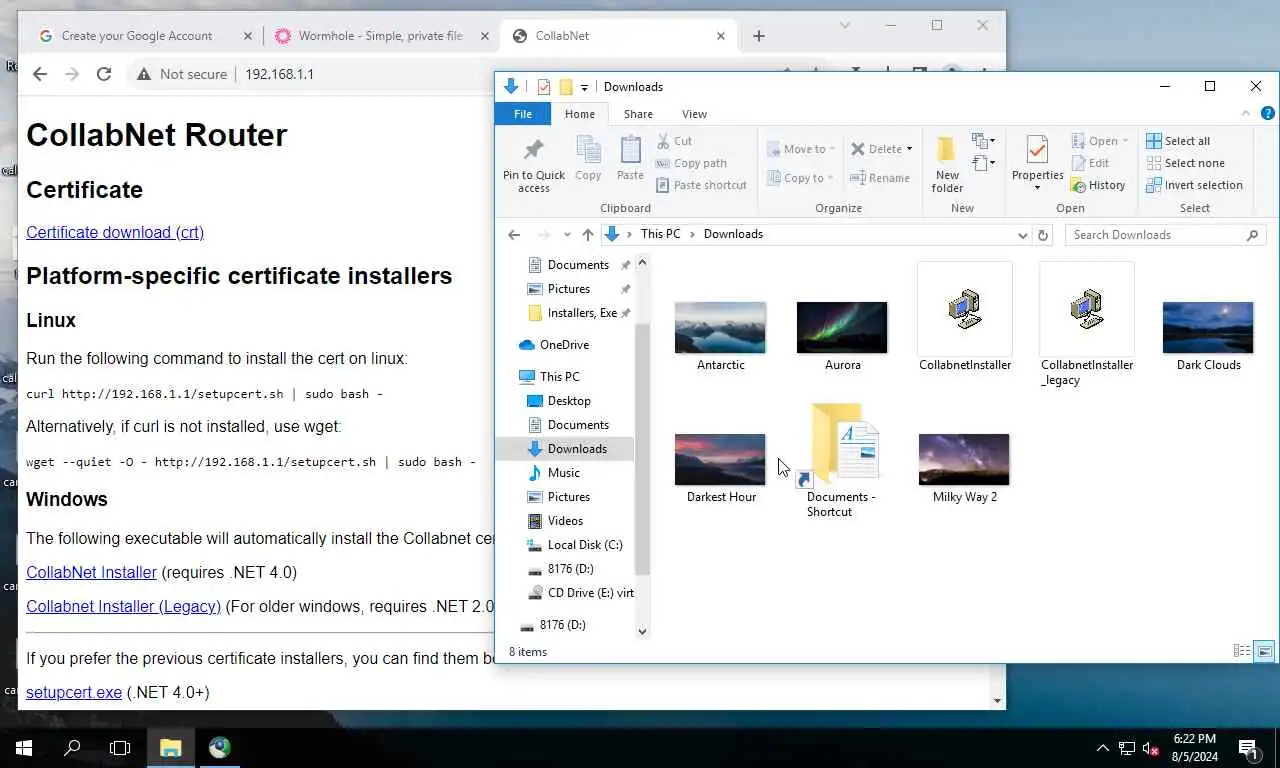Click the setupcert.exe link
The image size is (1280, 768).
click(x=74, y=692)
